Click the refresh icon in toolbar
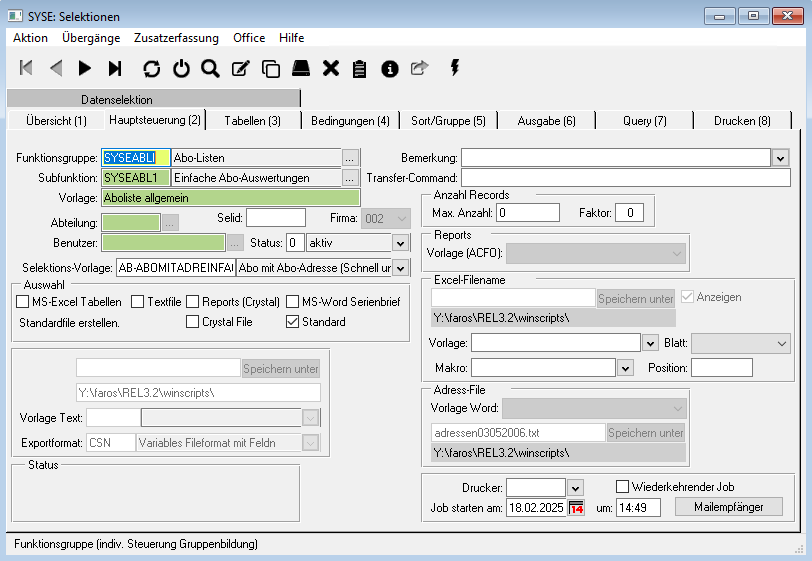812x561 pixels. 151,68
